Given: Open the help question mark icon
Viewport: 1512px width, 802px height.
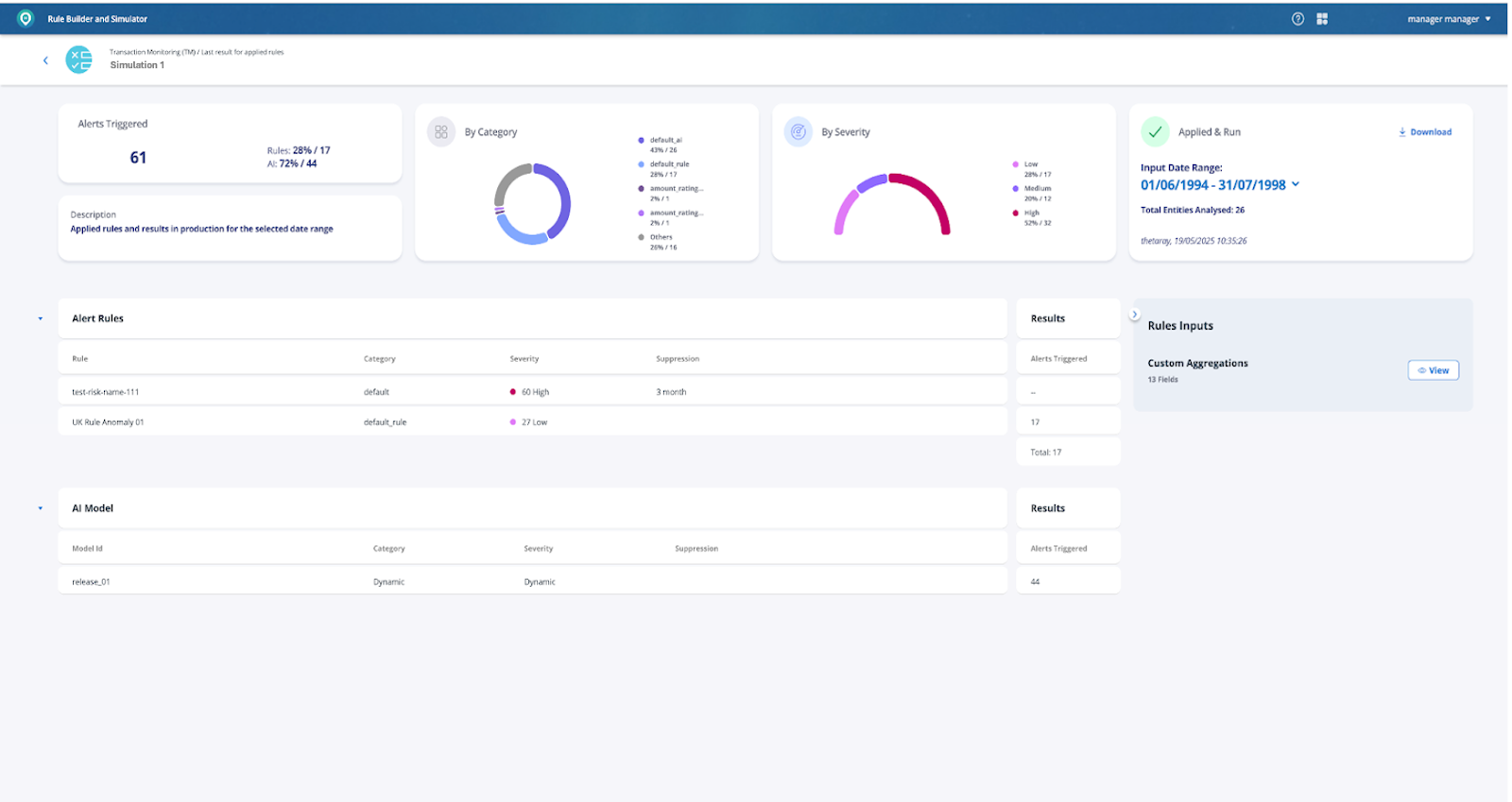Looking at the screenshot, I should pyautogui.click(x=1297, y=19).
